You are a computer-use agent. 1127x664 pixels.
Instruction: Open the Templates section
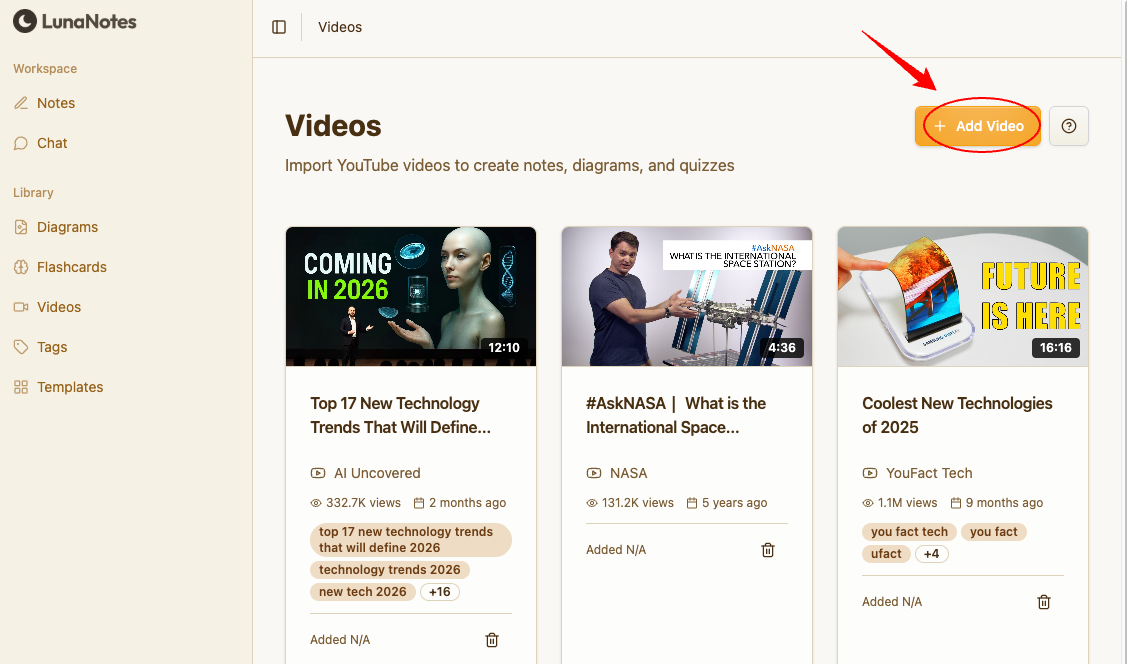(x=70, y=387)
